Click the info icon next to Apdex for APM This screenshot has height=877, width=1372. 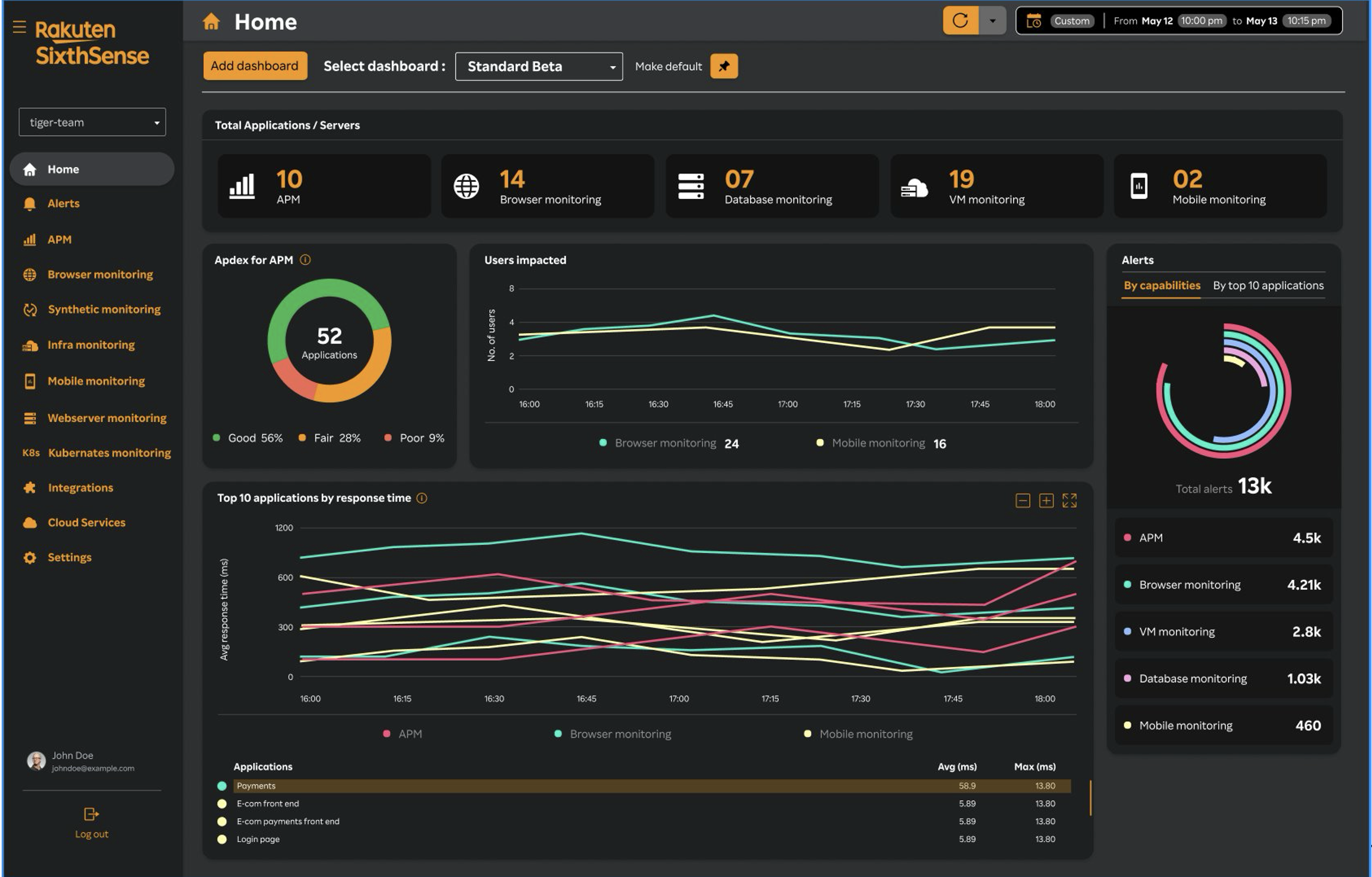(x=305, y=260)
